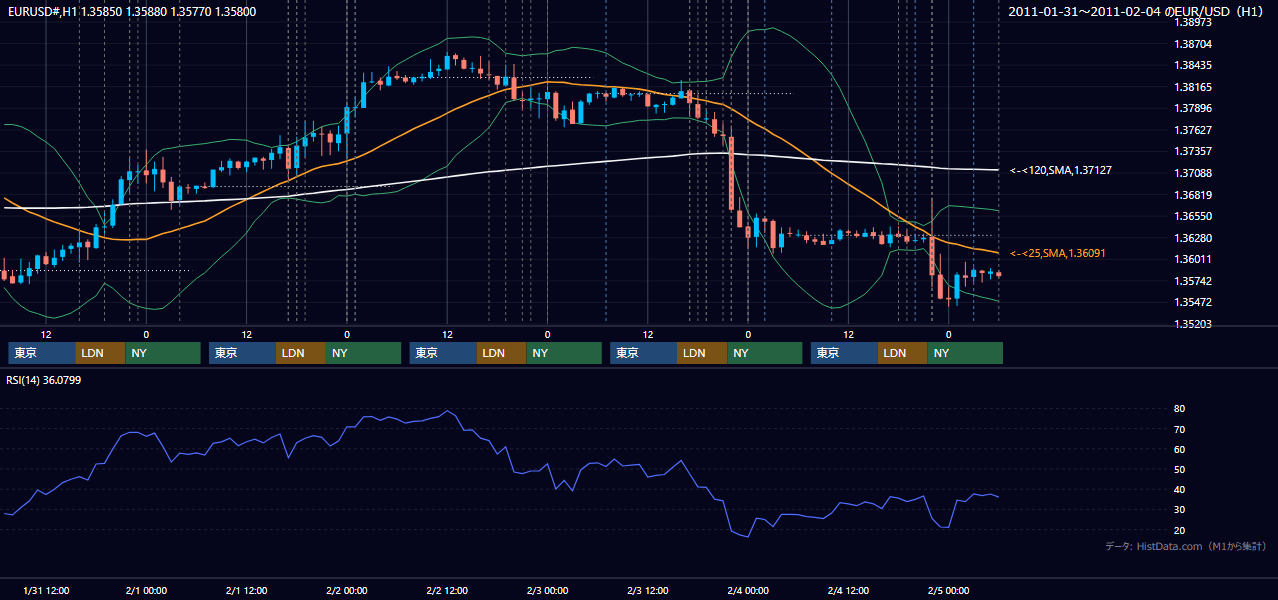The image size is (1278, 600).
Task: Click the 2/2 00:00 time axis label
Action: (347, 590)
